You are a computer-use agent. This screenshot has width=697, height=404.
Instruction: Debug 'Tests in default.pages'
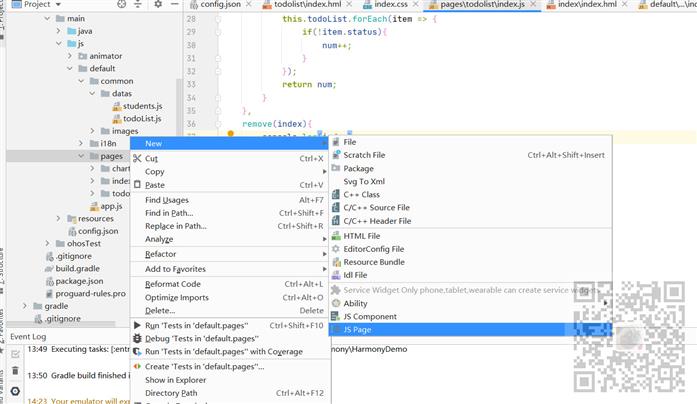click(x=230, y=339)
